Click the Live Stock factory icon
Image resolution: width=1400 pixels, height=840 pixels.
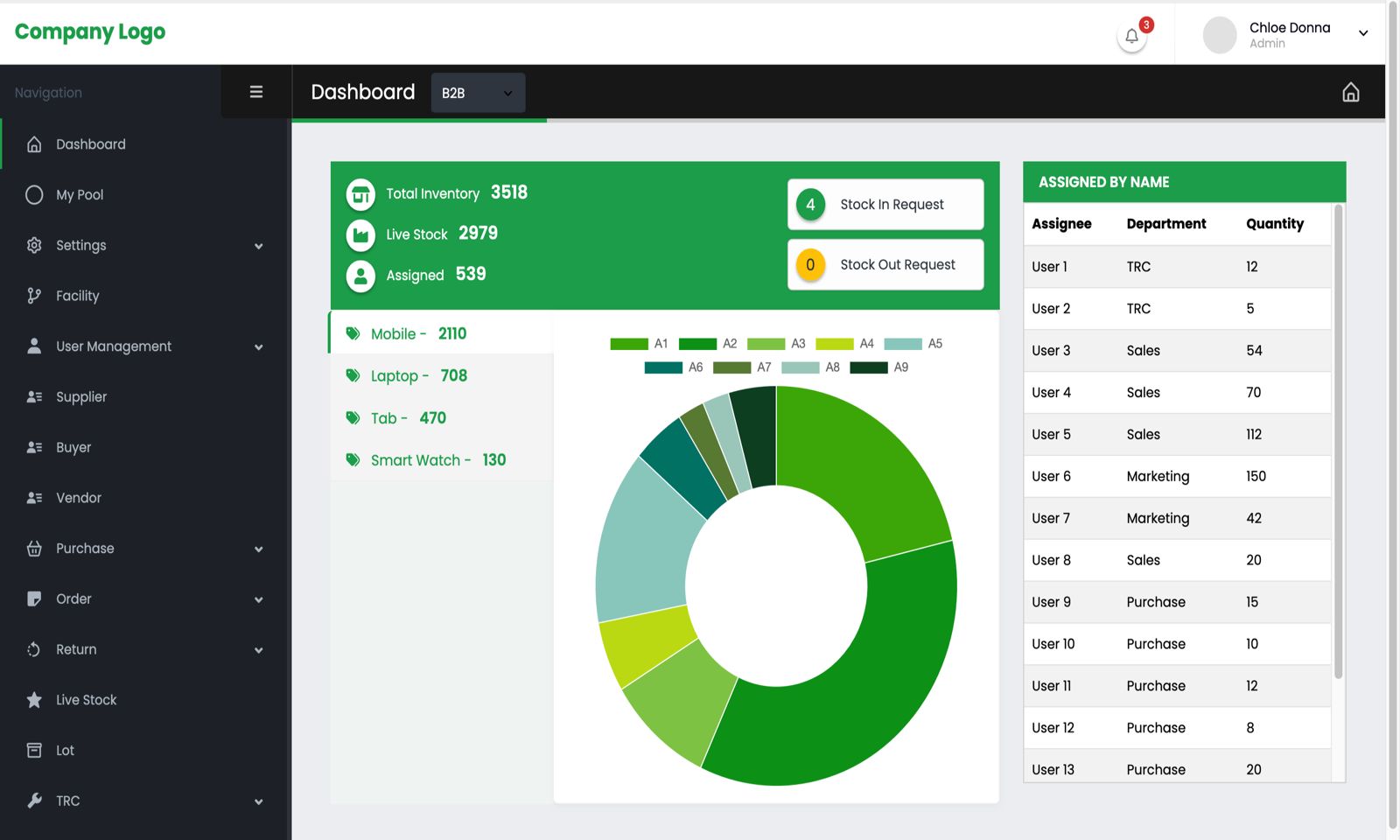click(360, 234)
